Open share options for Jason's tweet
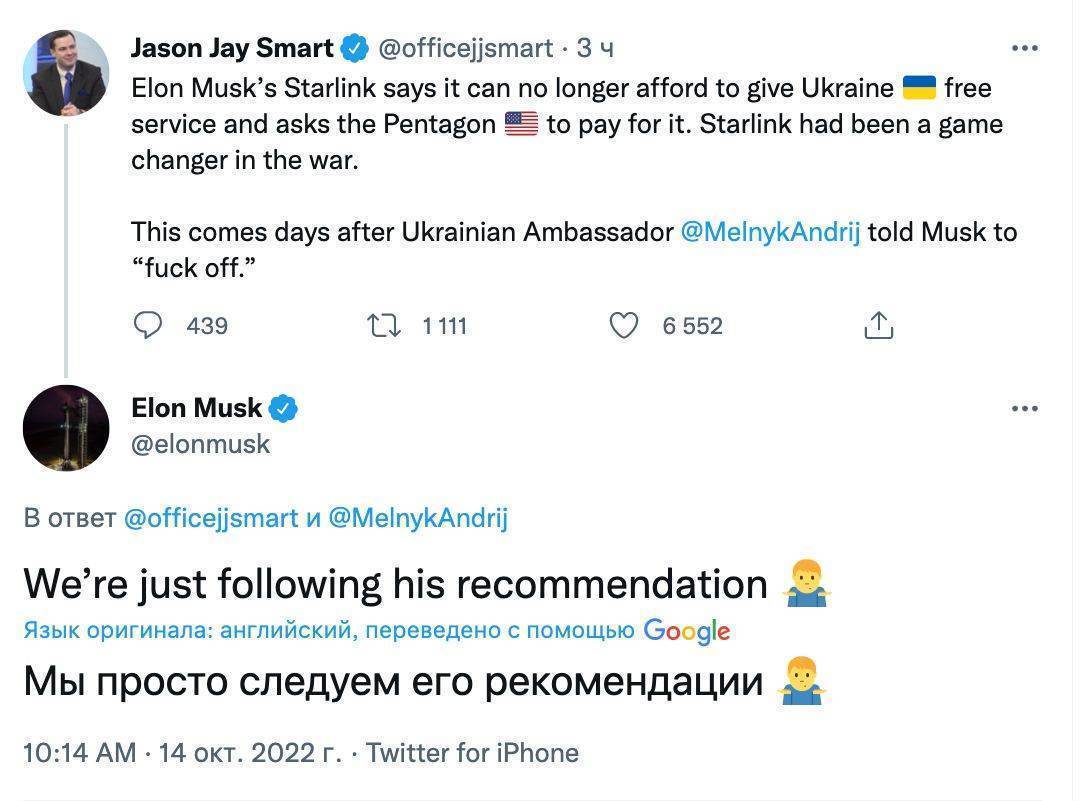Viewport: 1087px width, 801px height. pyautogui.click(x=878, y=325)
